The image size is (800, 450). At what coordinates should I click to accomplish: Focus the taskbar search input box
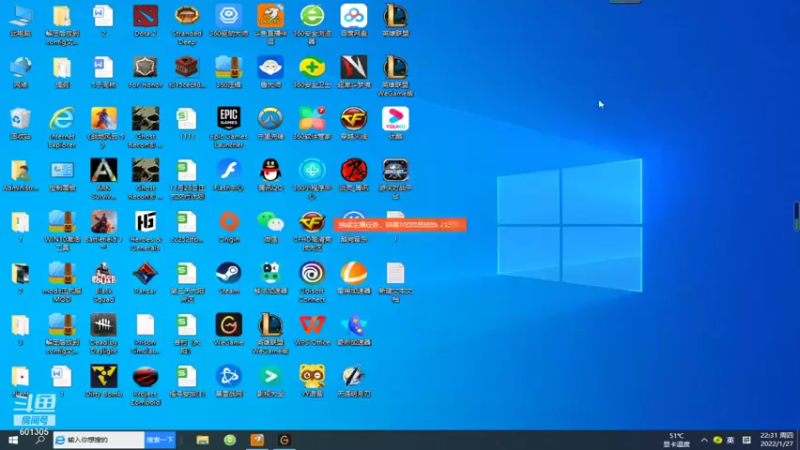(x=99, y=440)
